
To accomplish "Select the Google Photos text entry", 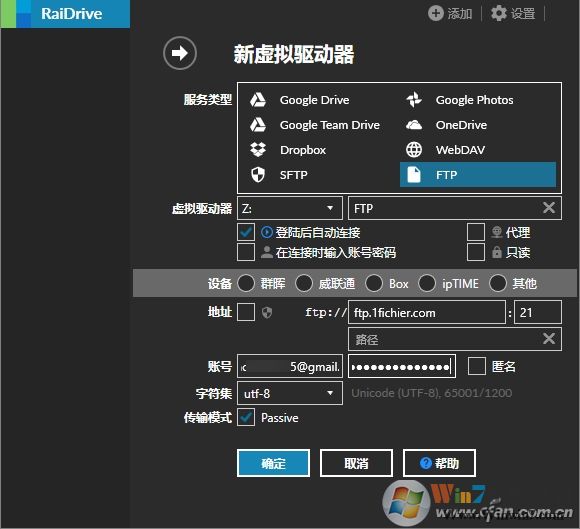I will (x=475, y=100).
